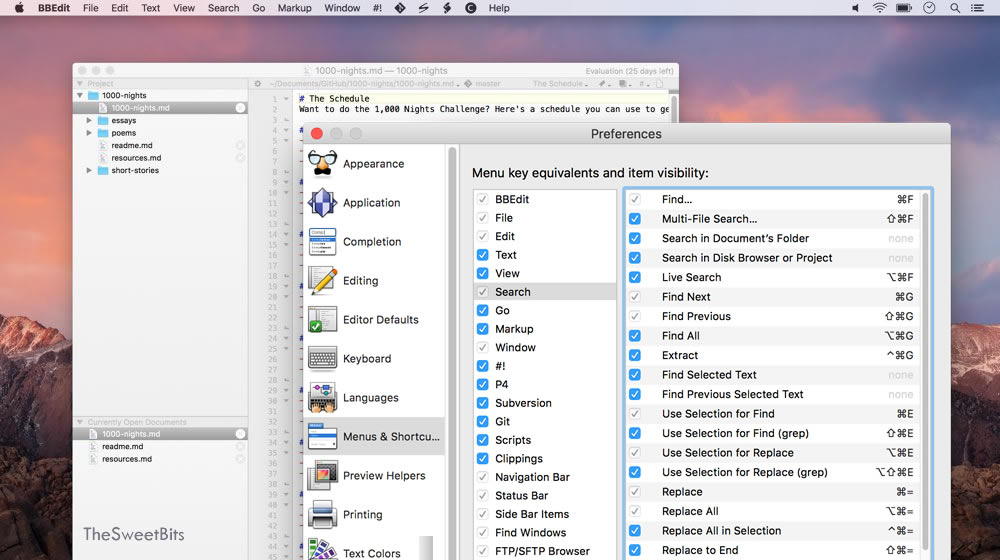The width and height of the screenshot is (1000, 560).
Task: Uncheck the Extract item checkbox
Action: pos(635,355)
